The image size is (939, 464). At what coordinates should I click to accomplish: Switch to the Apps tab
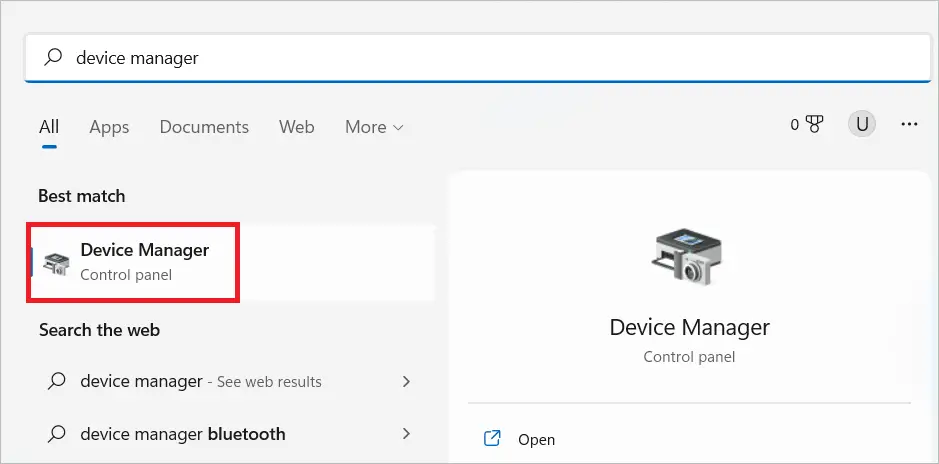pyautogui.click(x=109, y=127)
